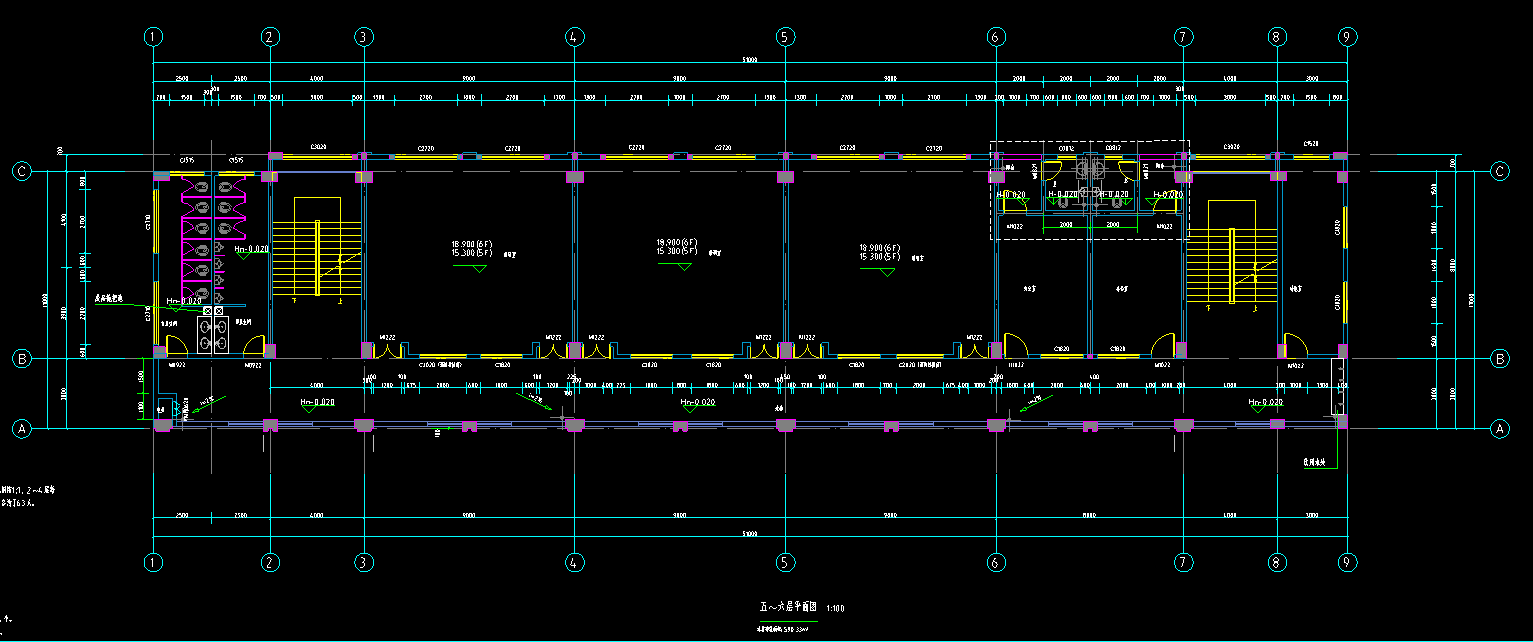The height and width of the screenshot is (642, 1533).
Task: Click grid axis bubble 7 at top
Action: [x=1183, y=37]
